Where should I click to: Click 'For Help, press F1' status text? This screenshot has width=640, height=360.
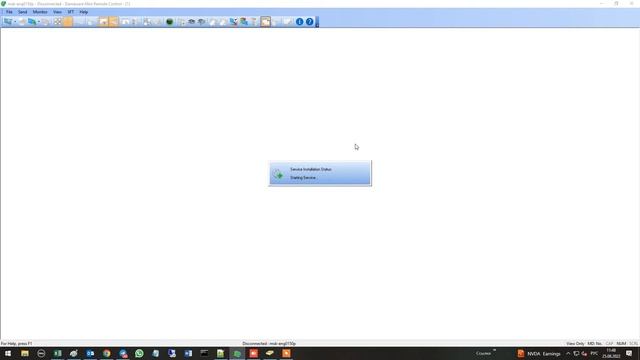click(16, 344)
